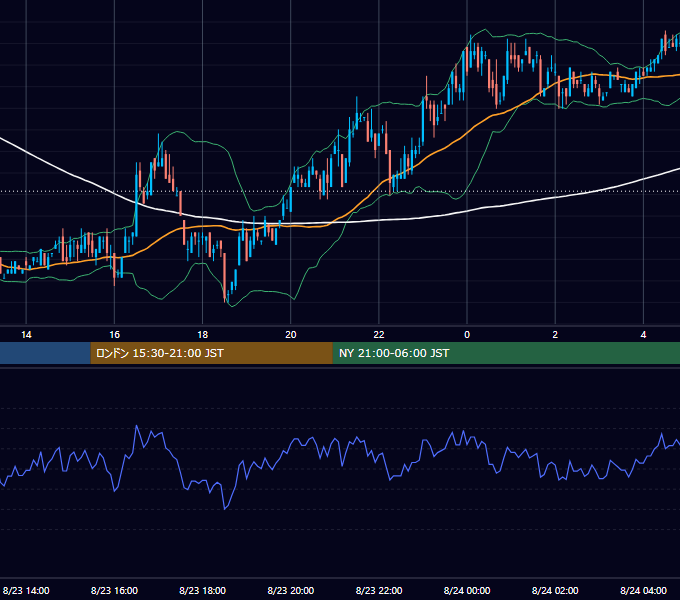Viewport: 680px width, 600px height.
Task: Click the 8/23 14:00 time label
Action: (x=26, y=590)
